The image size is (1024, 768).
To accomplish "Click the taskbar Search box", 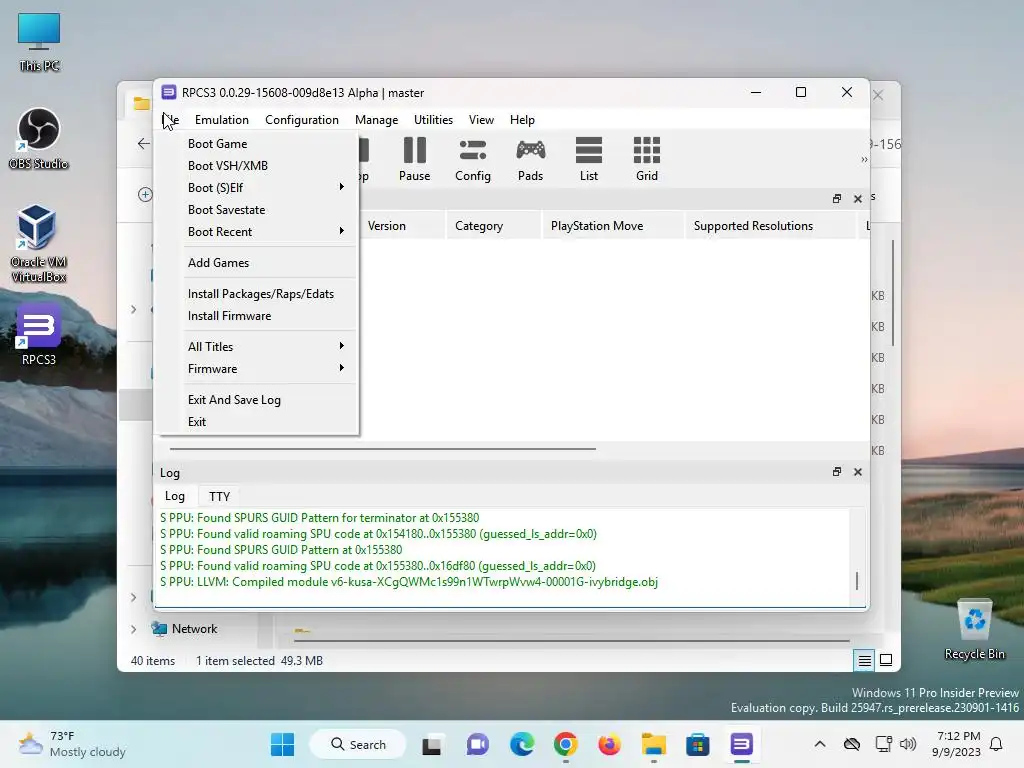I will [x=359, y=744].
